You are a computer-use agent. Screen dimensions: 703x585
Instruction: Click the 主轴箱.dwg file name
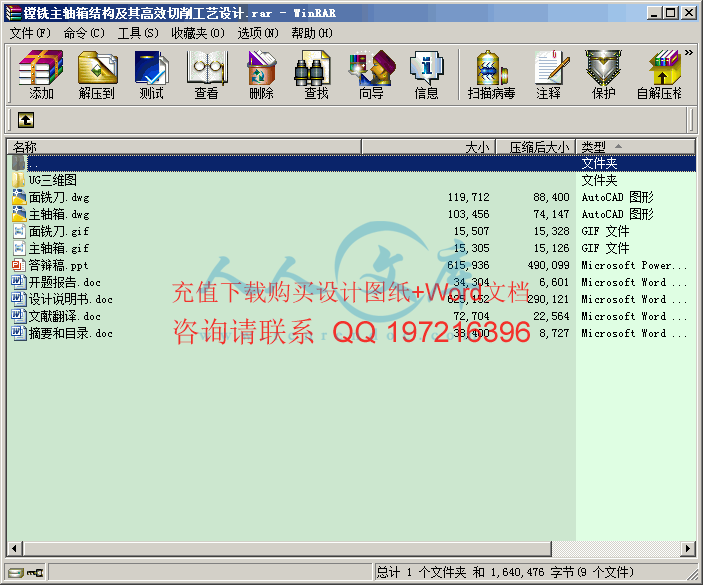pos(59,214)
